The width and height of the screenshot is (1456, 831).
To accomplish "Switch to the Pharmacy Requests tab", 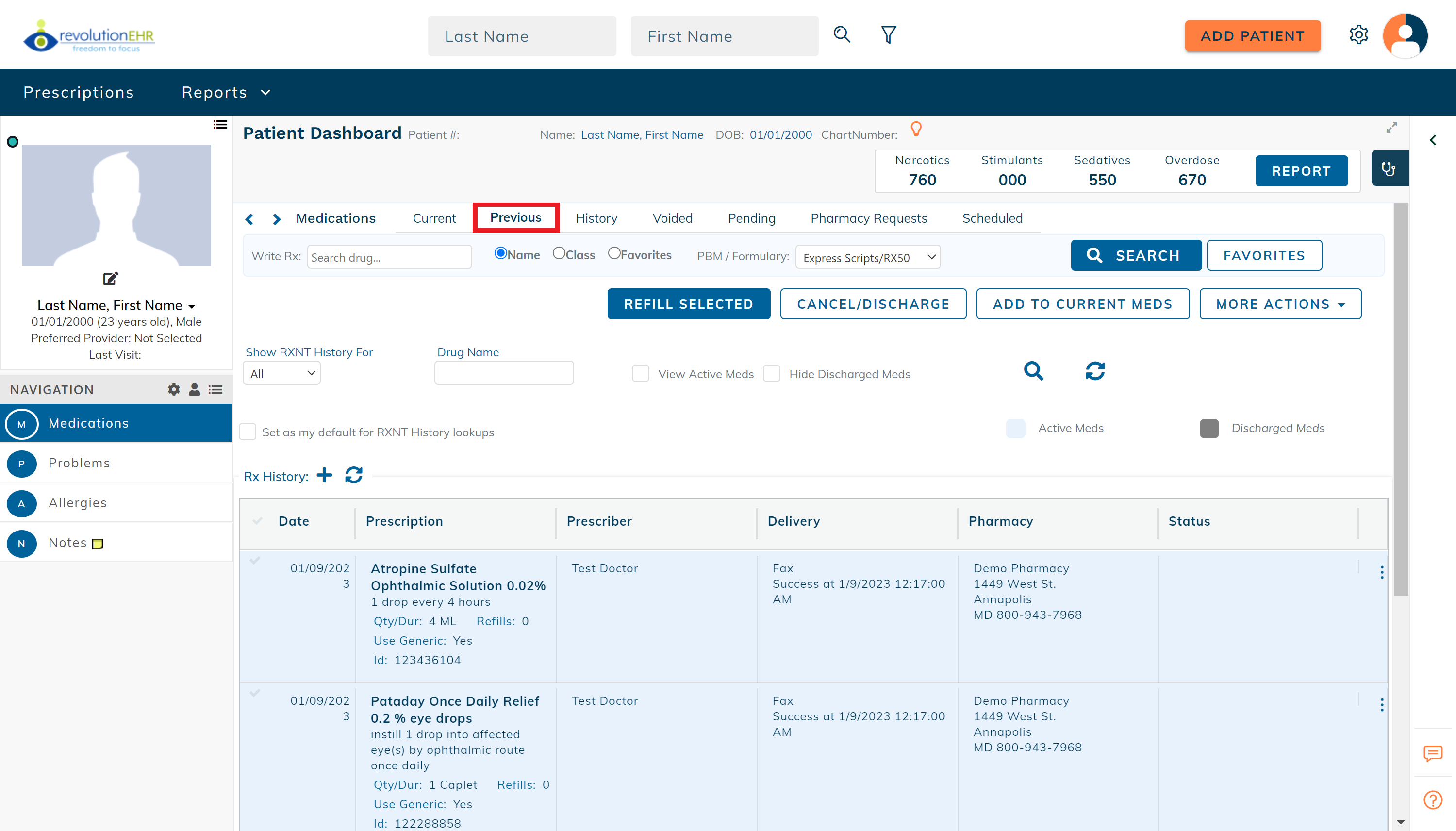I will [x=868, y=218].
